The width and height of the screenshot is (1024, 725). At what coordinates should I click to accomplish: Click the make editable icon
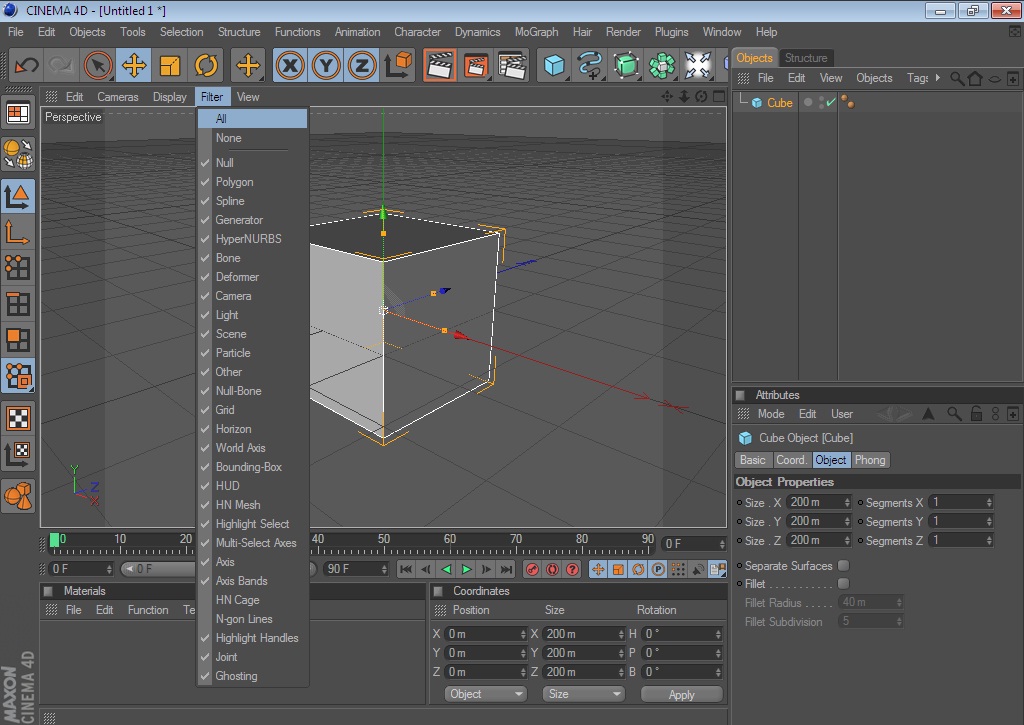coord(18,154)
